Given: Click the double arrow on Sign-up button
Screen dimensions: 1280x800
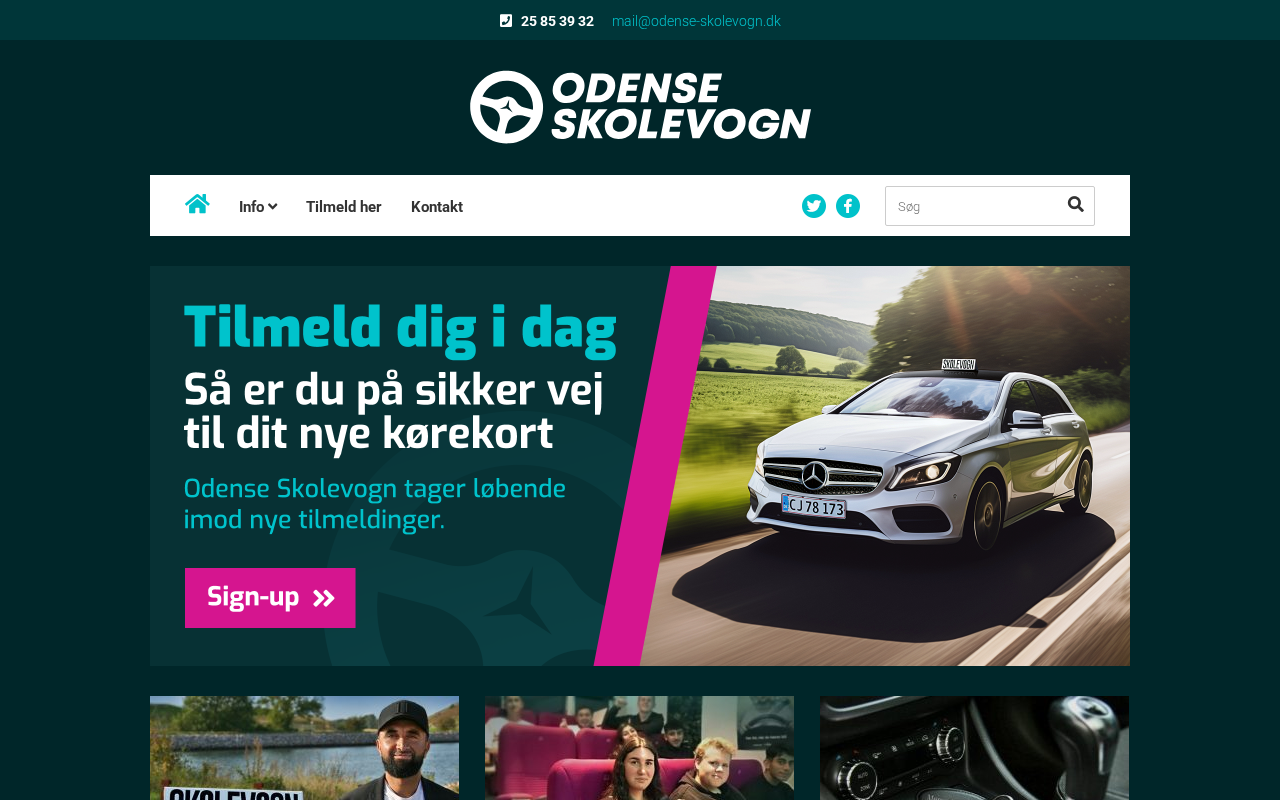Looking at the screenshot, I should pyautogui.click(x=324, y=598).
